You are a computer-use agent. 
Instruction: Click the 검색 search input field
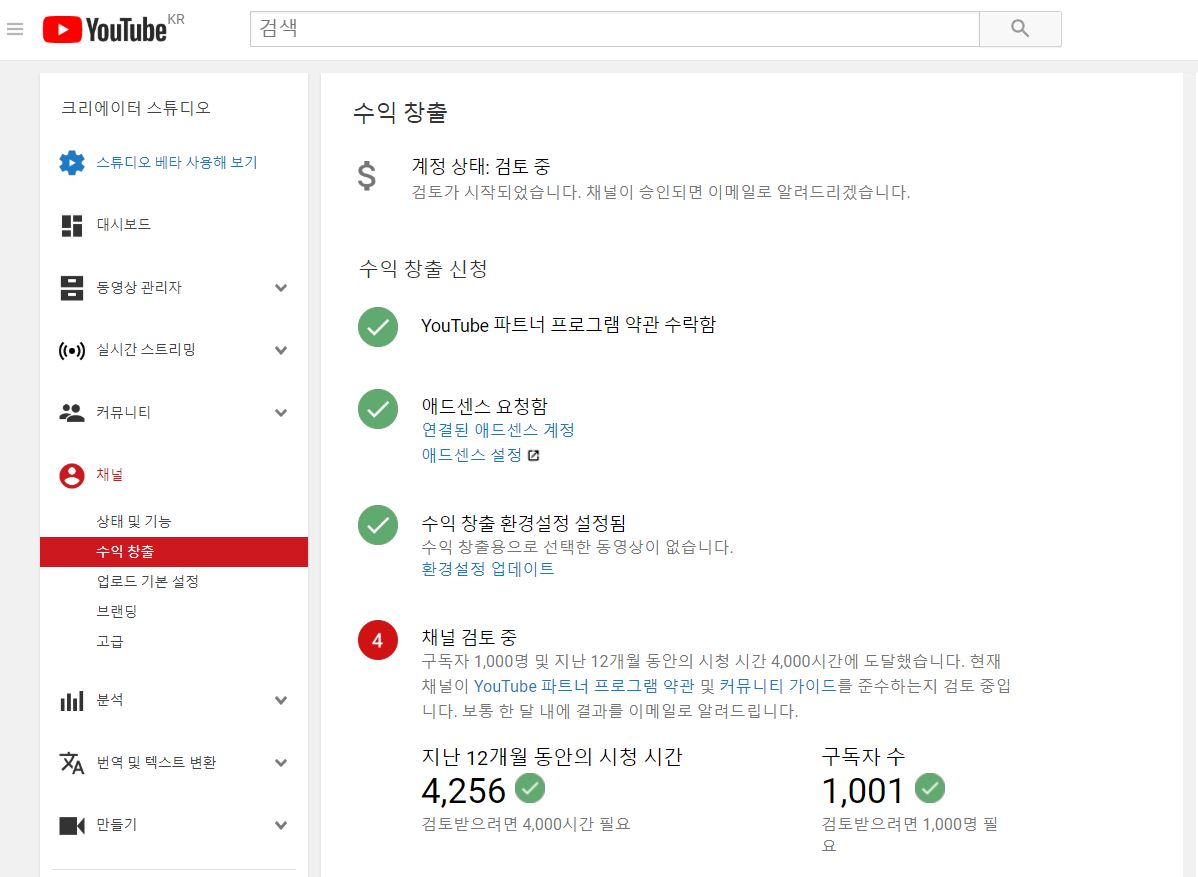(x=614, y=29)
